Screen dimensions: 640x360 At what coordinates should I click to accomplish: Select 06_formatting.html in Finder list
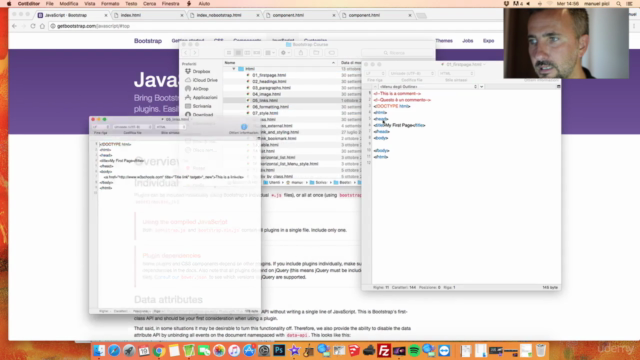pyautogui.click(x=270, y=107)
